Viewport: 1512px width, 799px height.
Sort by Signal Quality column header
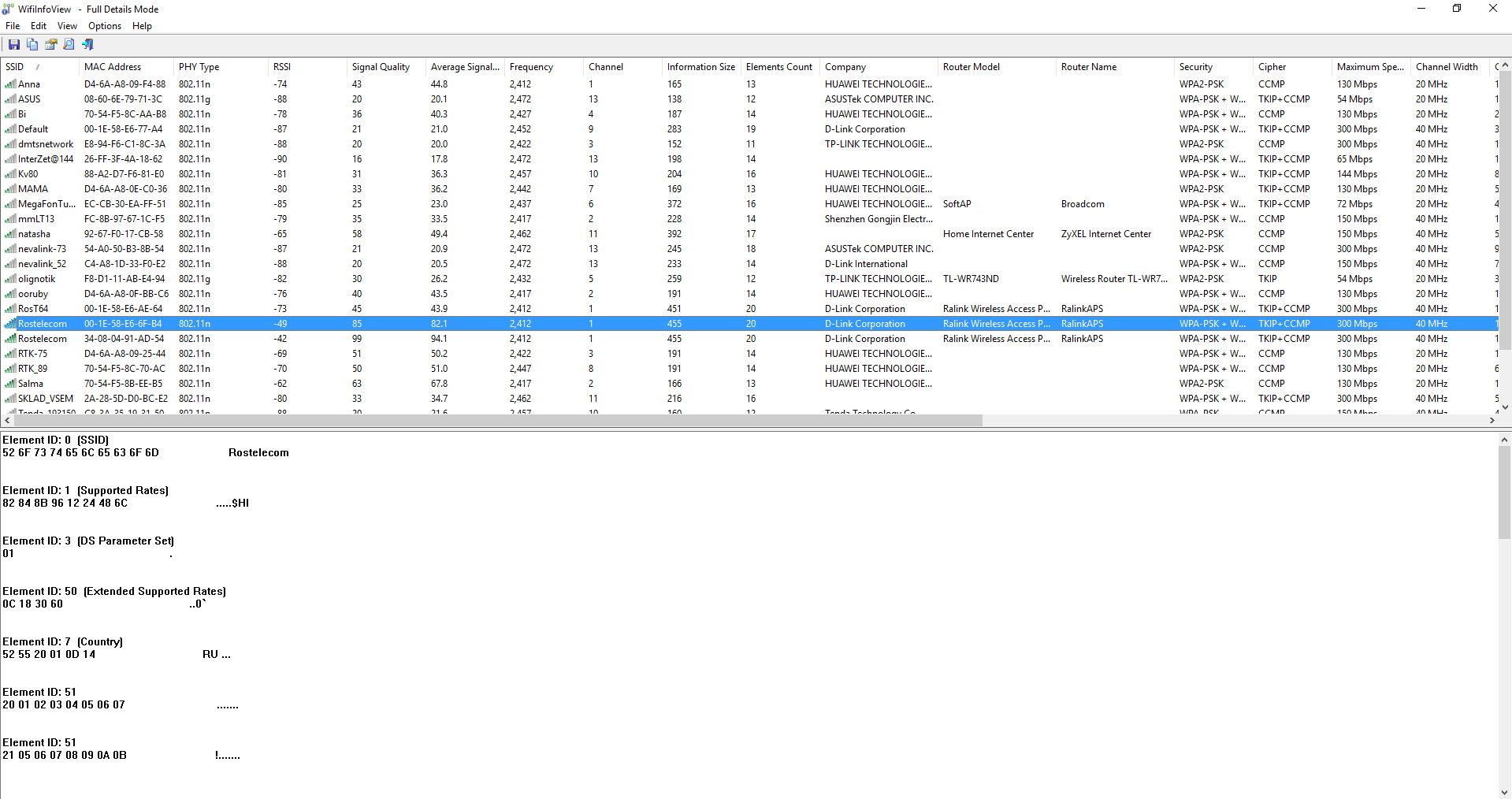tap(386, 67)
